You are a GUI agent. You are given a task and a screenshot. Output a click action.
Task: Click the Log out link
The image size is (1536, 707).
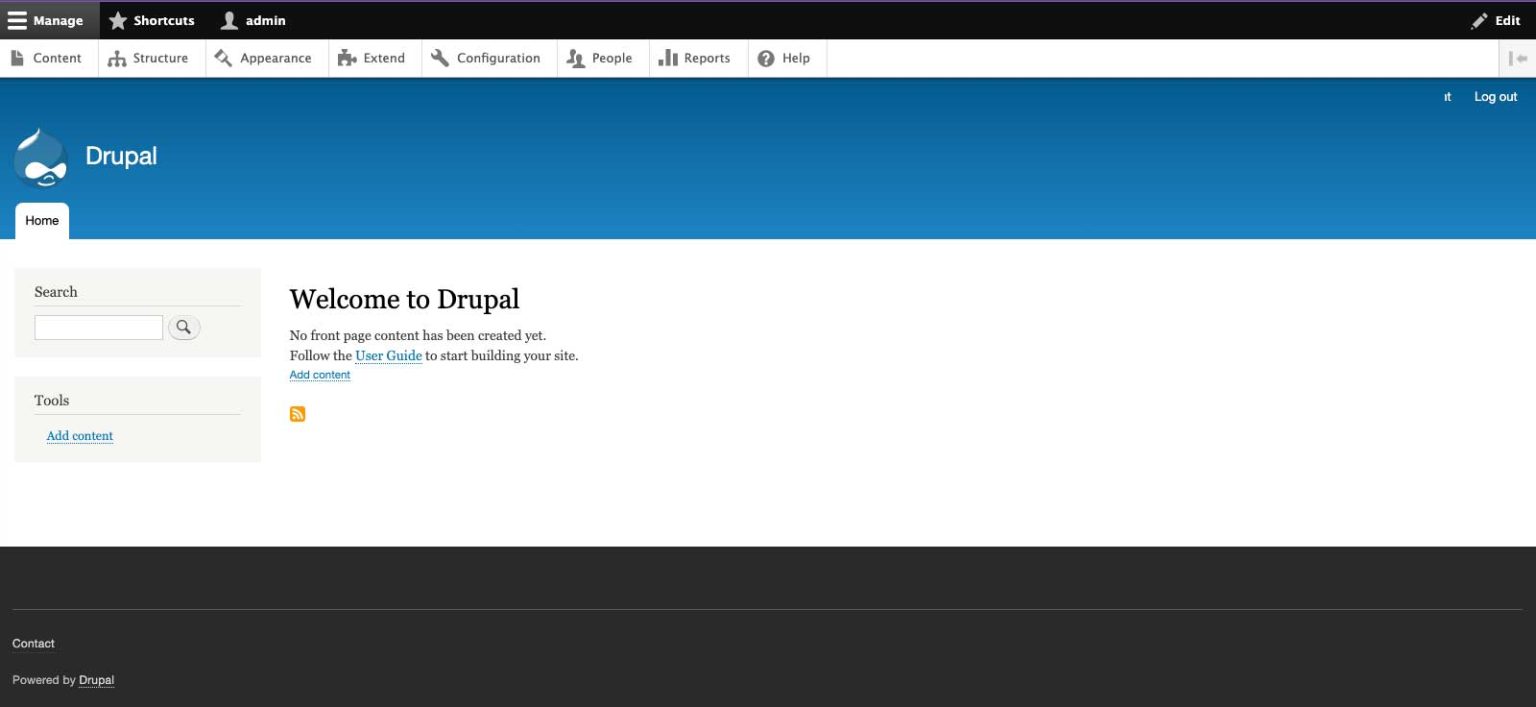coord(1494,96)
